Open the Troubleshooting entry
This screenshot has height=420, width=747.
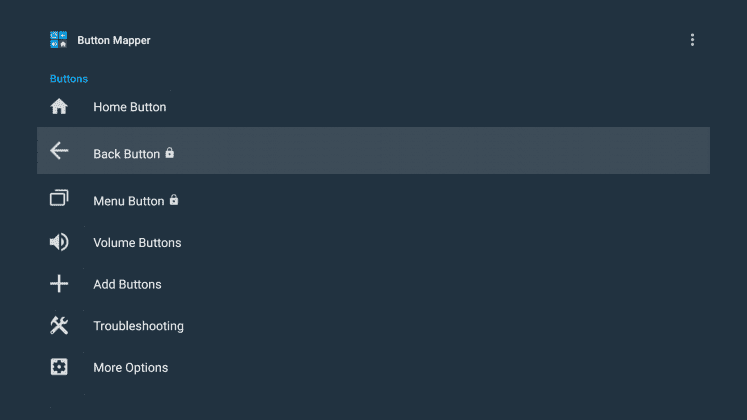[x=374, y=326]
